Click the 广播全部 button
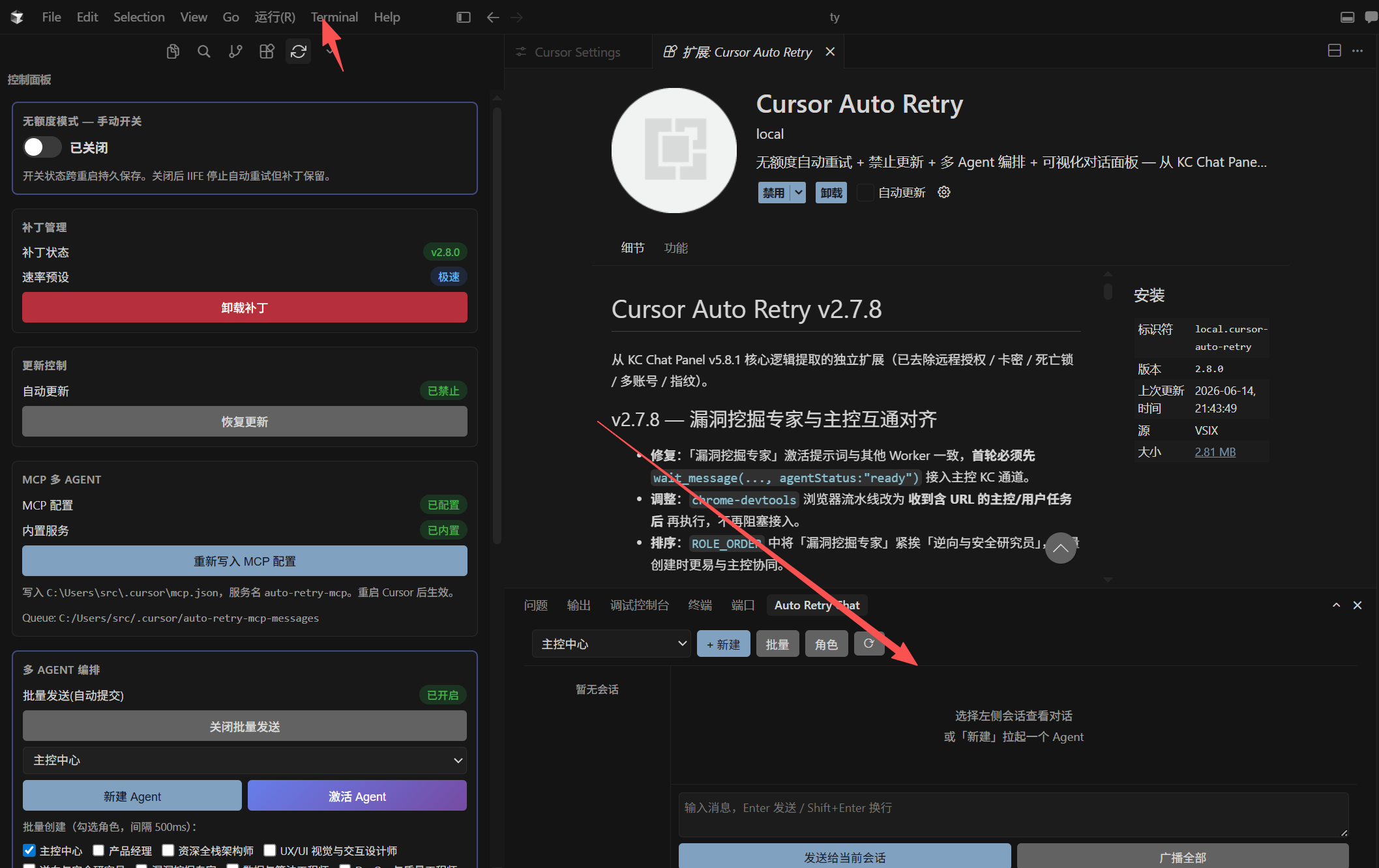This screenshot has width=1379, height=868. point(1183,856)
